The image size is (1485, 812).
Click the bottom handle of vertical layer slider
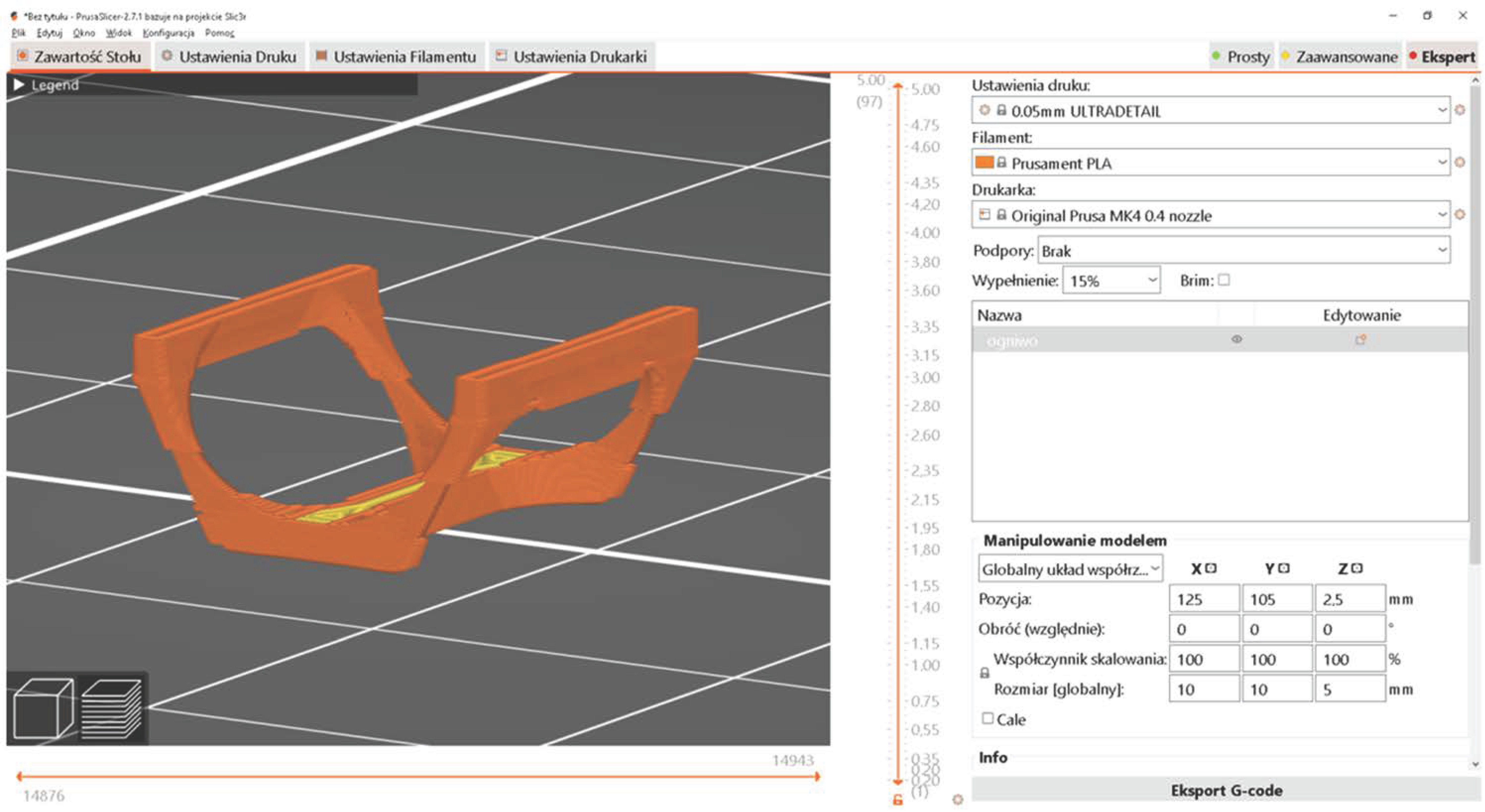tap(898, 782)
